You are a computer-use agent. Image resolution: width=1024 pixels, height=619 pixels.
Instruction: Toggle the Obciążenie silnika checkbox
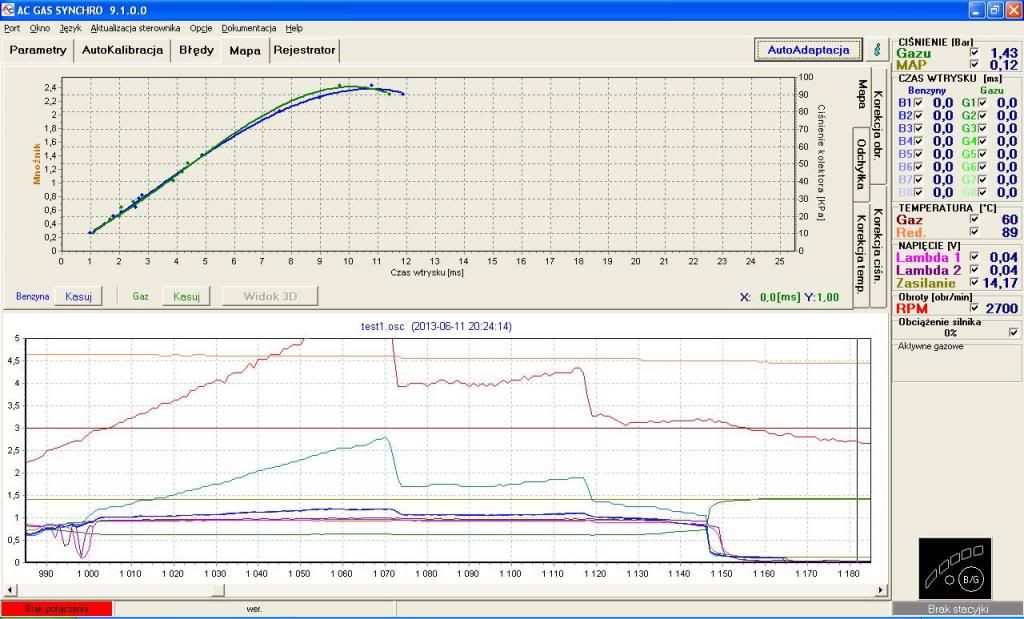pyautogui.click(x=1014, y=332)
